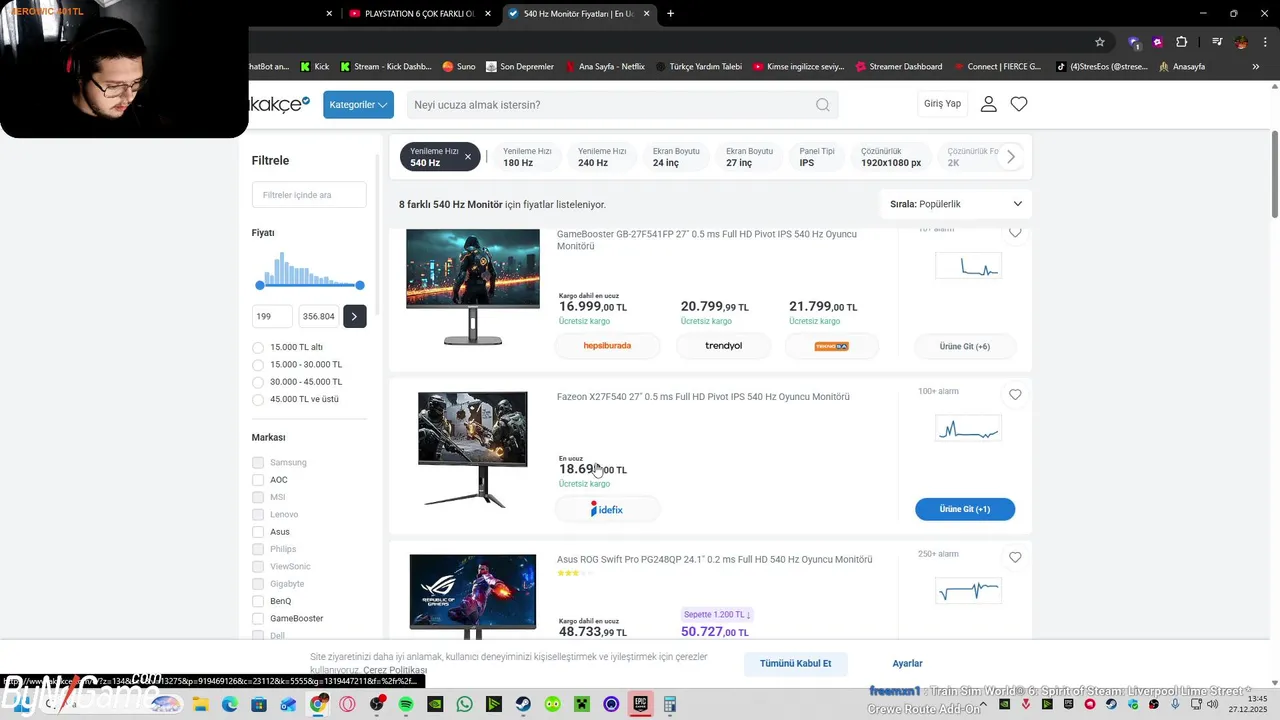The image size is (1280, 720).
Task: Open File Explorer from the taskbar
Action: click(200, 704)
